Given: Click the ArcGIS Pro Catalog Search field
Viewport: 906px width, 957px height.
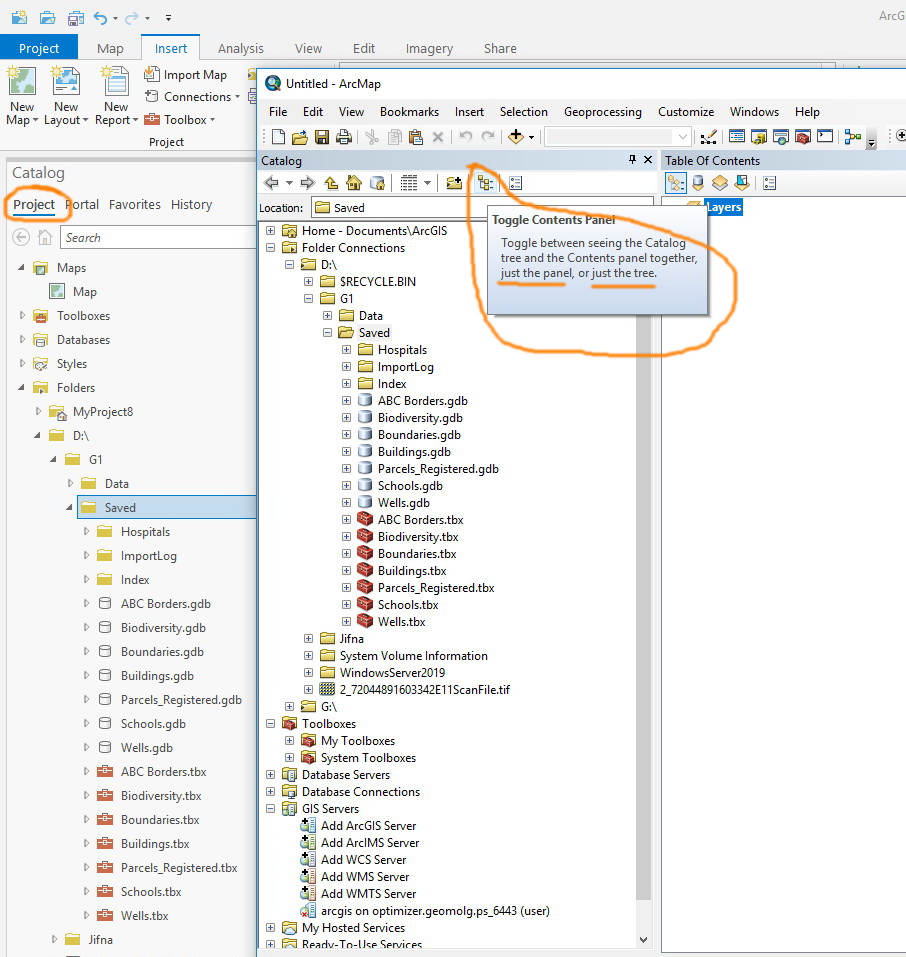Looking at the screenshot, I should 158,237.
